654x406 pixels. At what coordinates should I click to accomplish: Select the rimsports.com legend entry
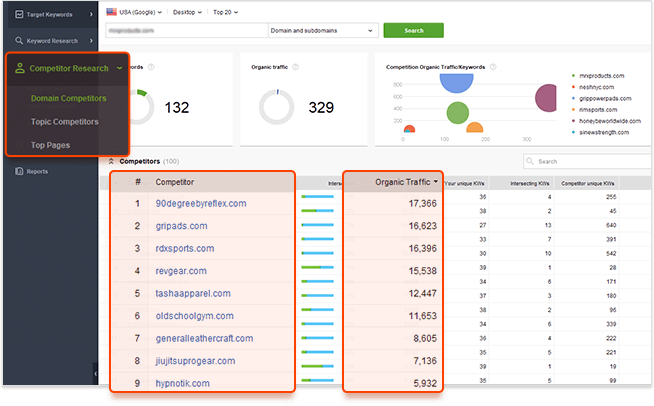tap(598, 110)
